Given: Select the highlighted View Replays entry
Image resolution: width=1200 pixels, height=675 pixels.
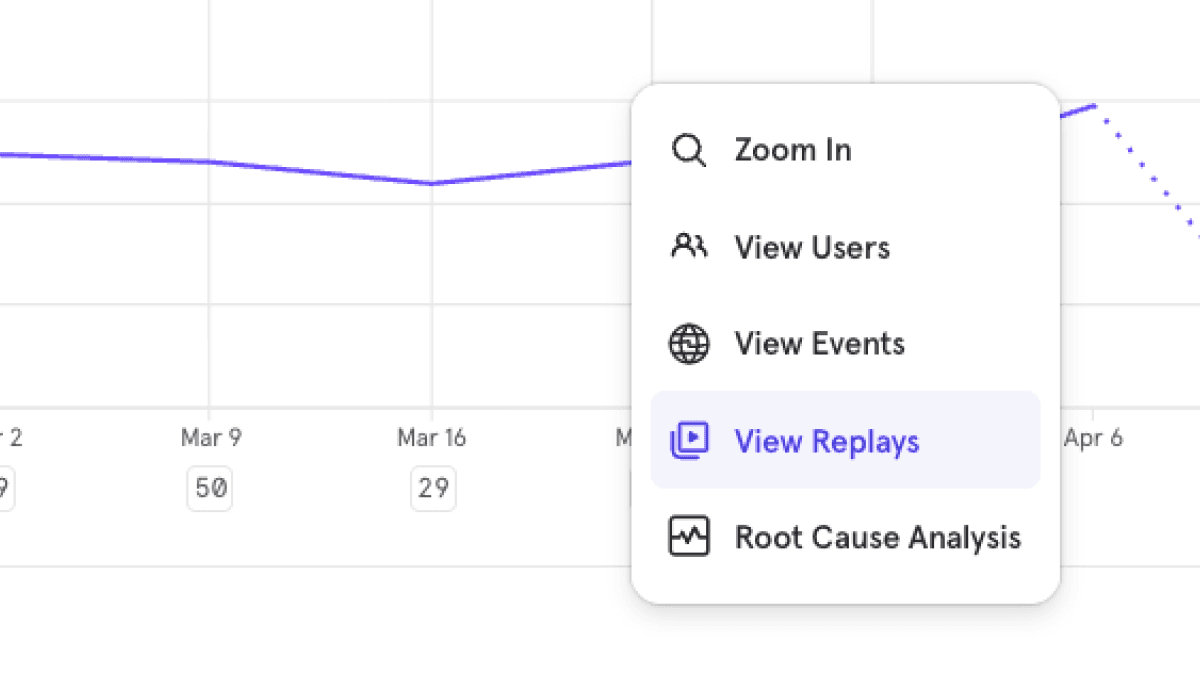Looking at the screenshot, I should [x=826, y=441].
